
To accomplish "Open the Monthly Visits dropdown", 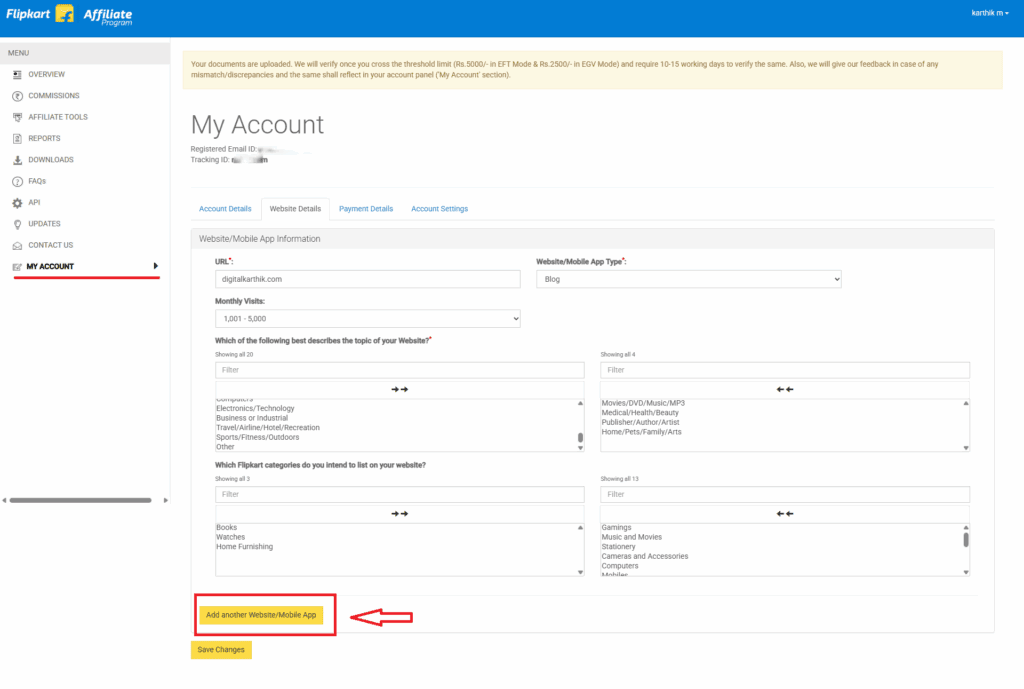I will (x=368, y=319).
